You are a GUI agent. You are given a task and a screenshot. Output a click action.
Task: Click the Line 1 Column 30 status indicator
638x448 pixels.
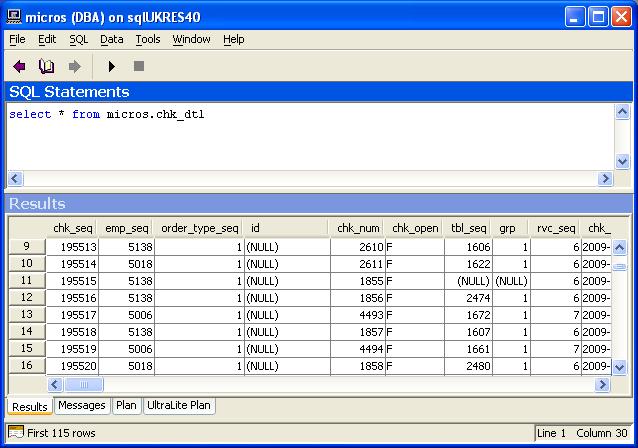[582, 433]
